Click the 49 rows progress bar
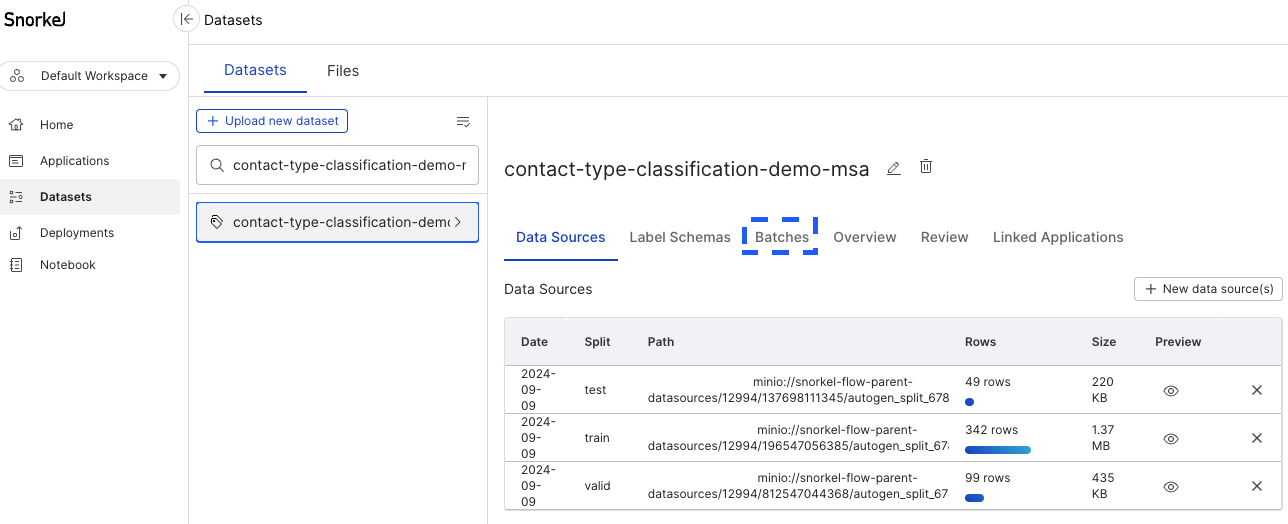The image size is (1288, 524). click(970, 402)
